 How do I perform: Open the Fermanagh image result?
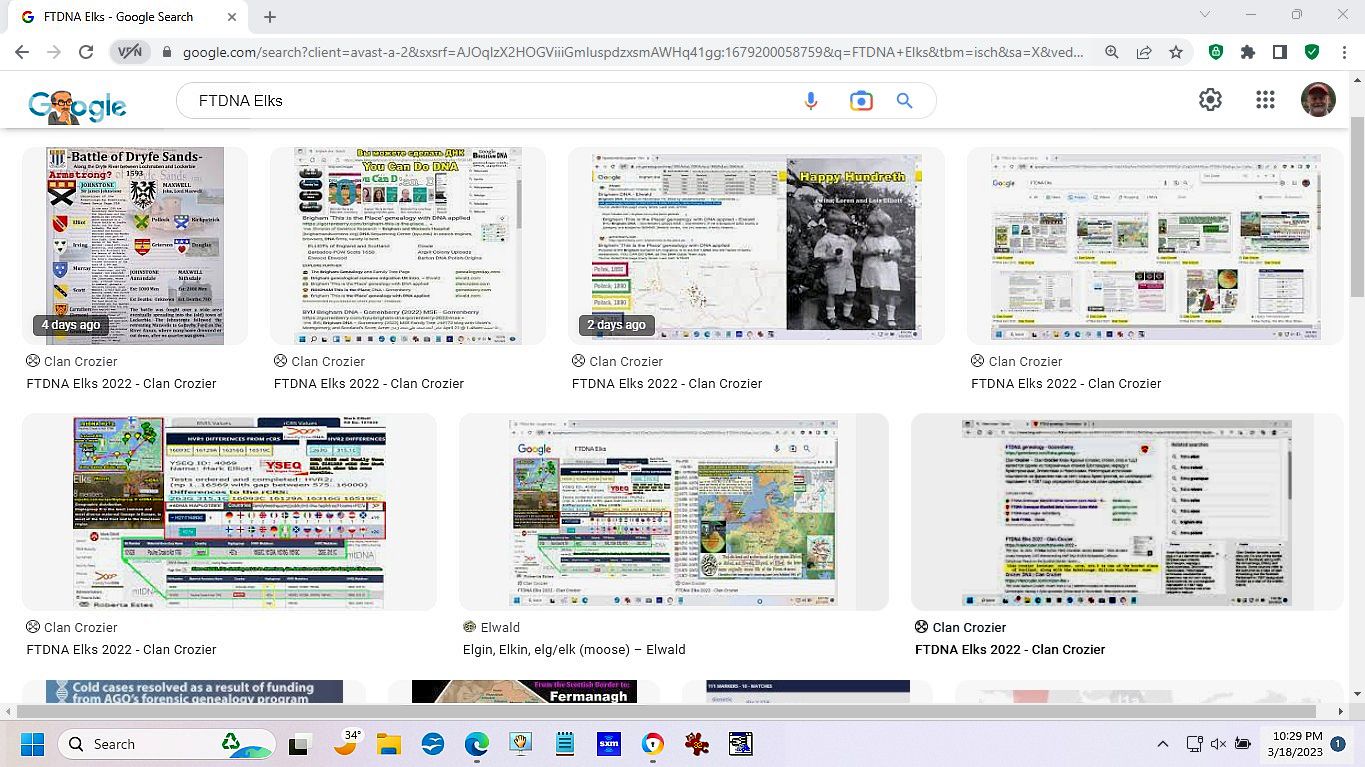pyautogui.click(x=524, y=691)
